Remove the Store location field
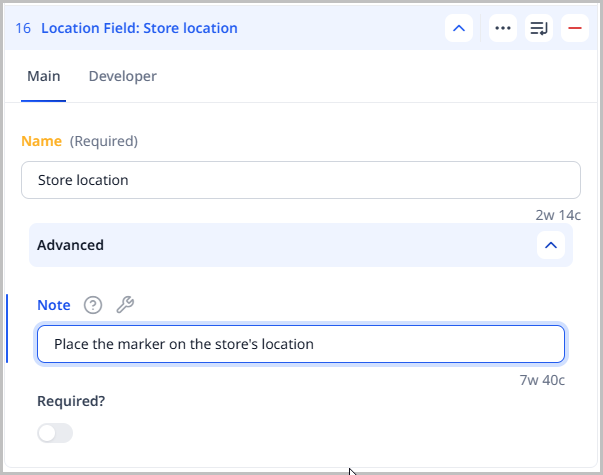 tap(575, 28)
